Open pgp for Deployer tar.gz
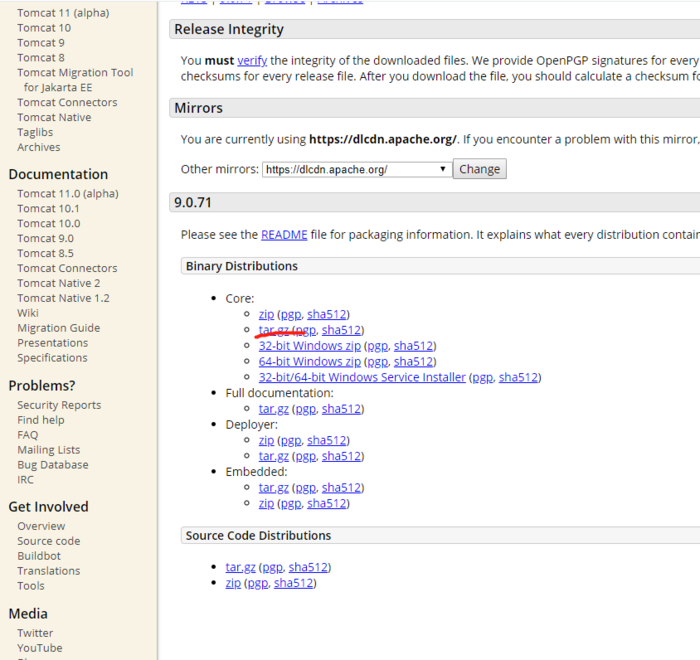Image resolution: width=700 pixels, height=660 pixels. click(305, 456)
